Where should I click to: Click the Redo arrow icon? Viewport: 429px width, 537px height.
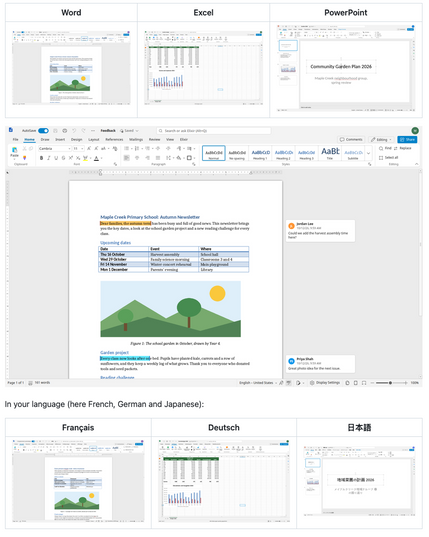tap(83, 131)
